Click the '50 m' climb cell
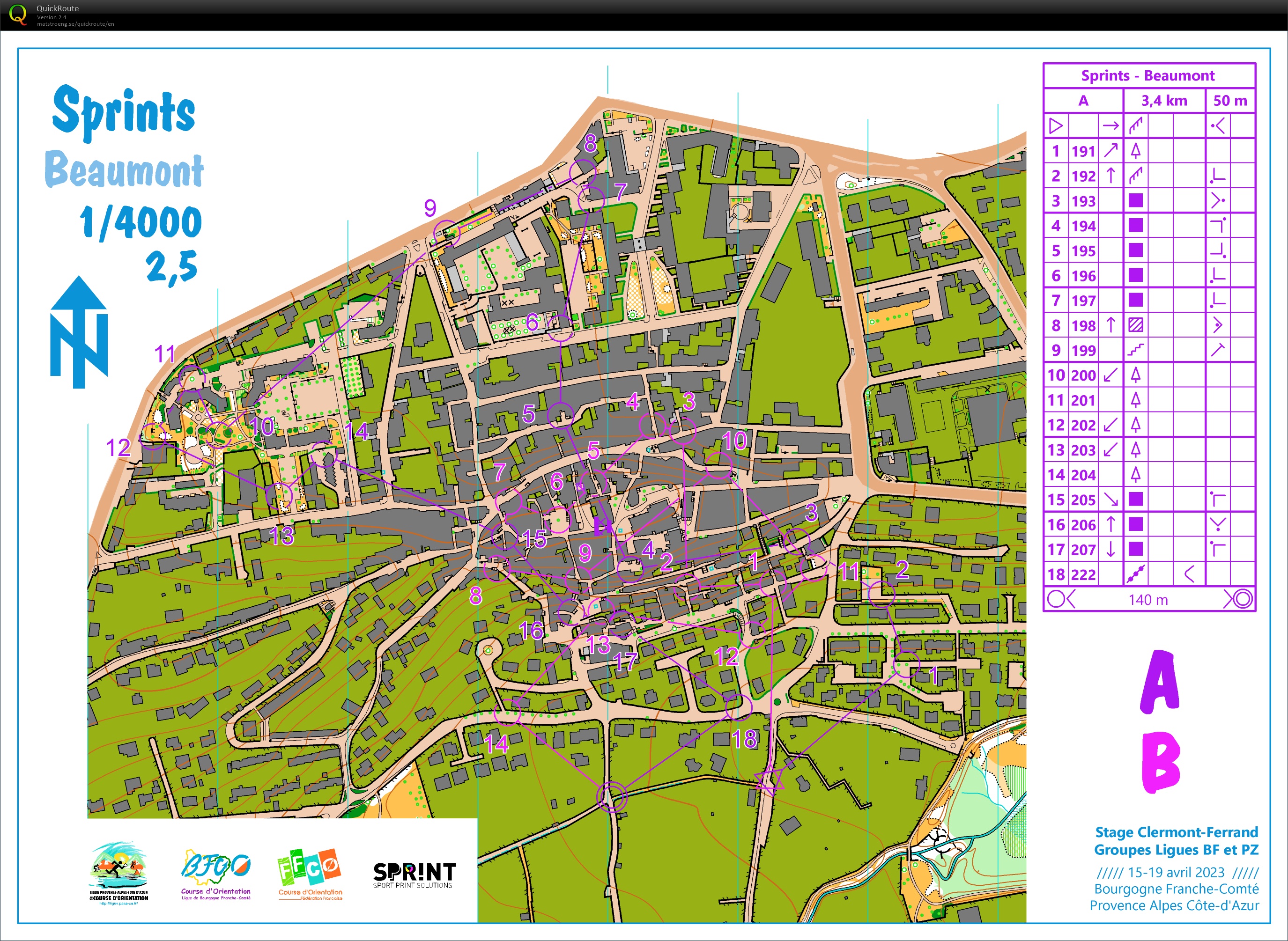Image resolution: width=1288 pixels, height=941 pixels. [x=1230, y=101]
